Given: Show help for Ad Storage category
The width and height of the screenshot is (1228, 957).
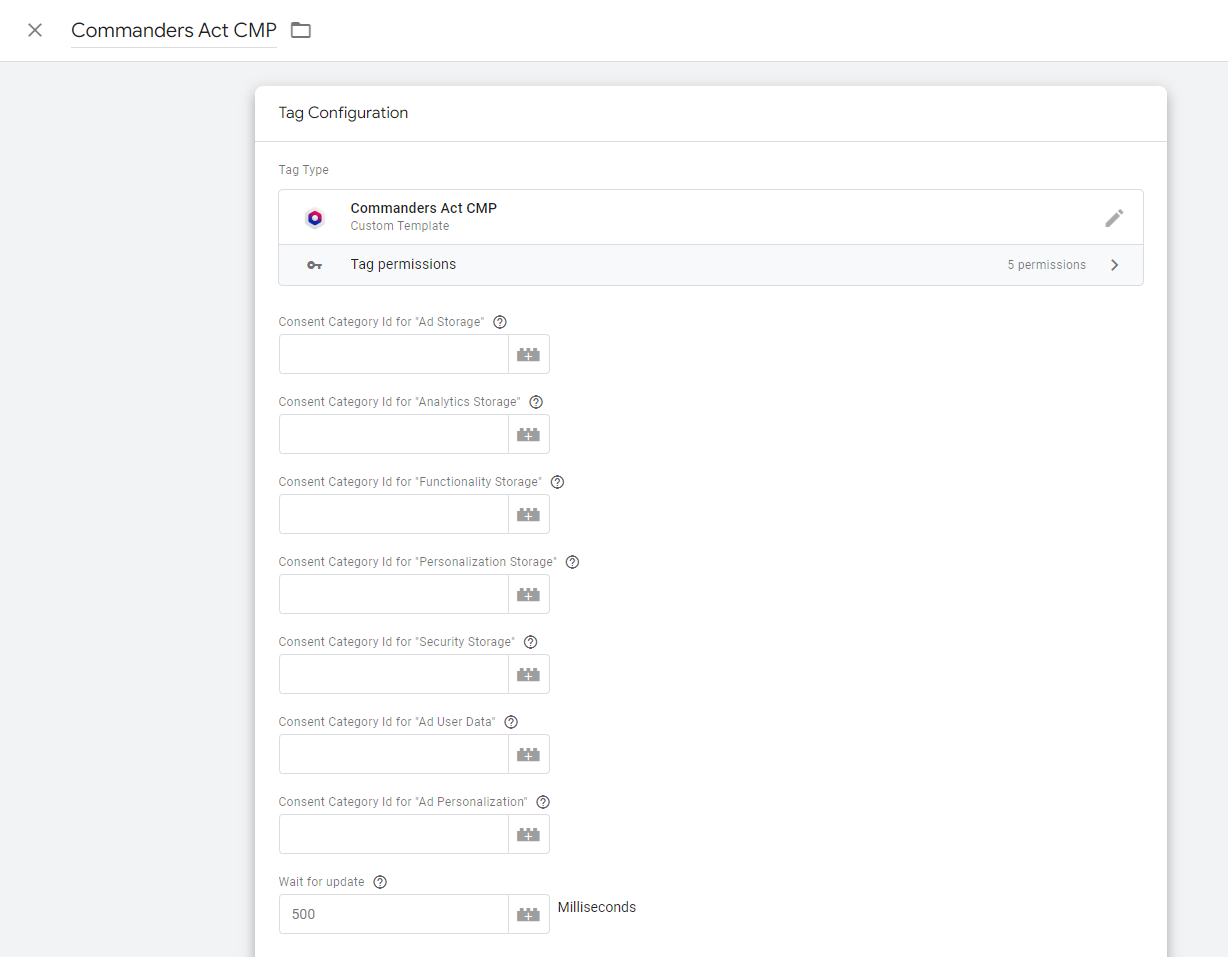Looking at the screenshot, I should pos(500,322).
